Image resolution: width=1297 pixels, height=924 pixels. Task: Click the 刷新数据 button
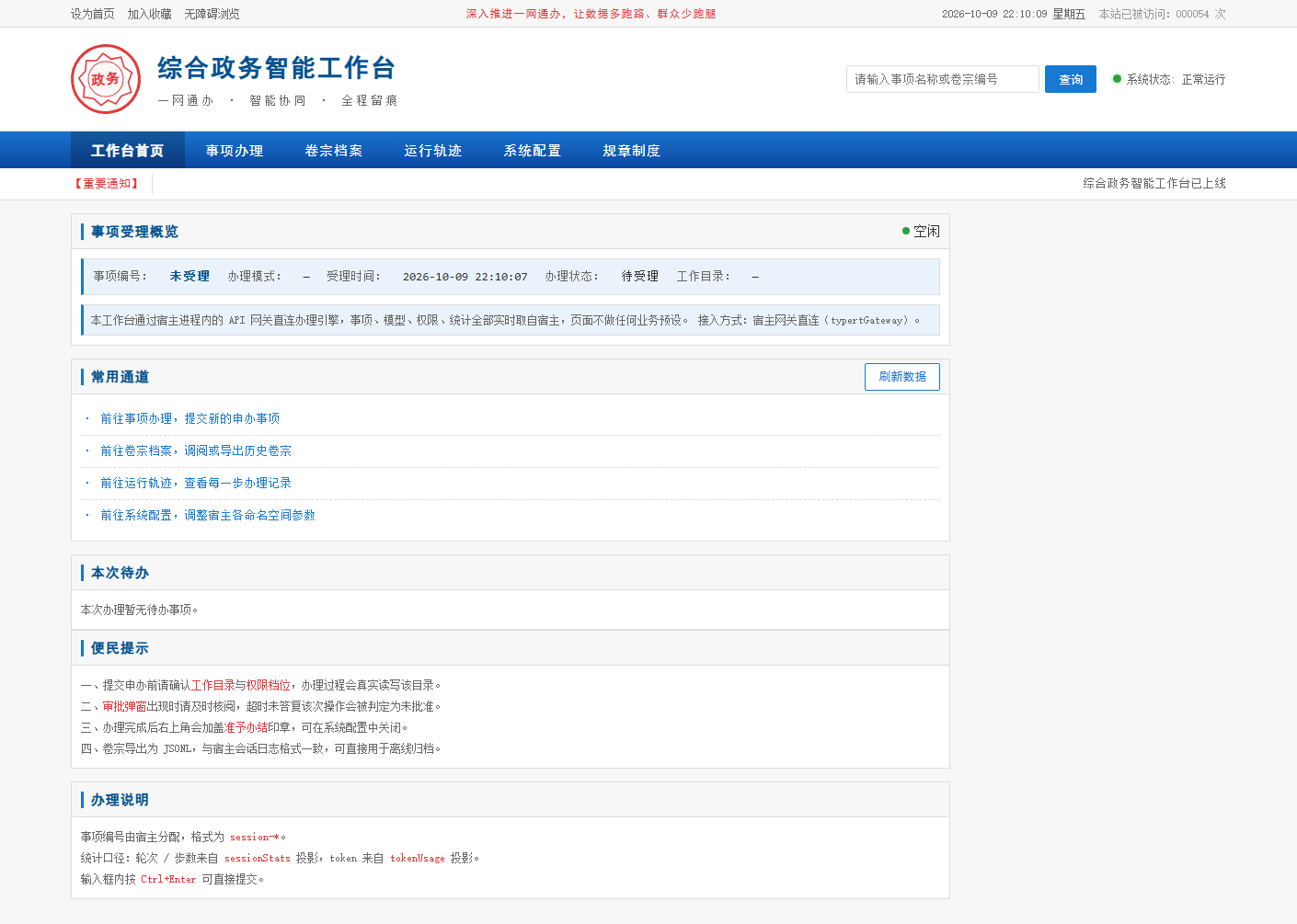click(902, 377)
